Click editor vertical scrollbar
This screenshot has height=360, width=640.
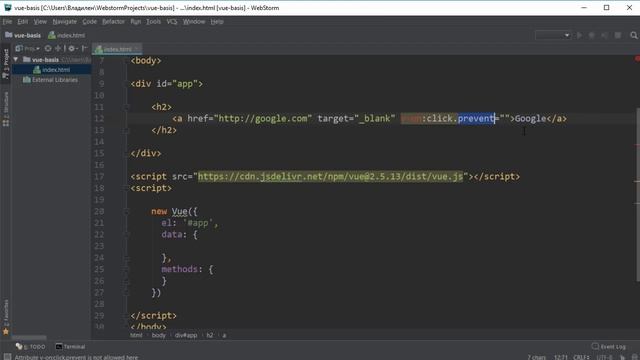click(x=638, y=194)
